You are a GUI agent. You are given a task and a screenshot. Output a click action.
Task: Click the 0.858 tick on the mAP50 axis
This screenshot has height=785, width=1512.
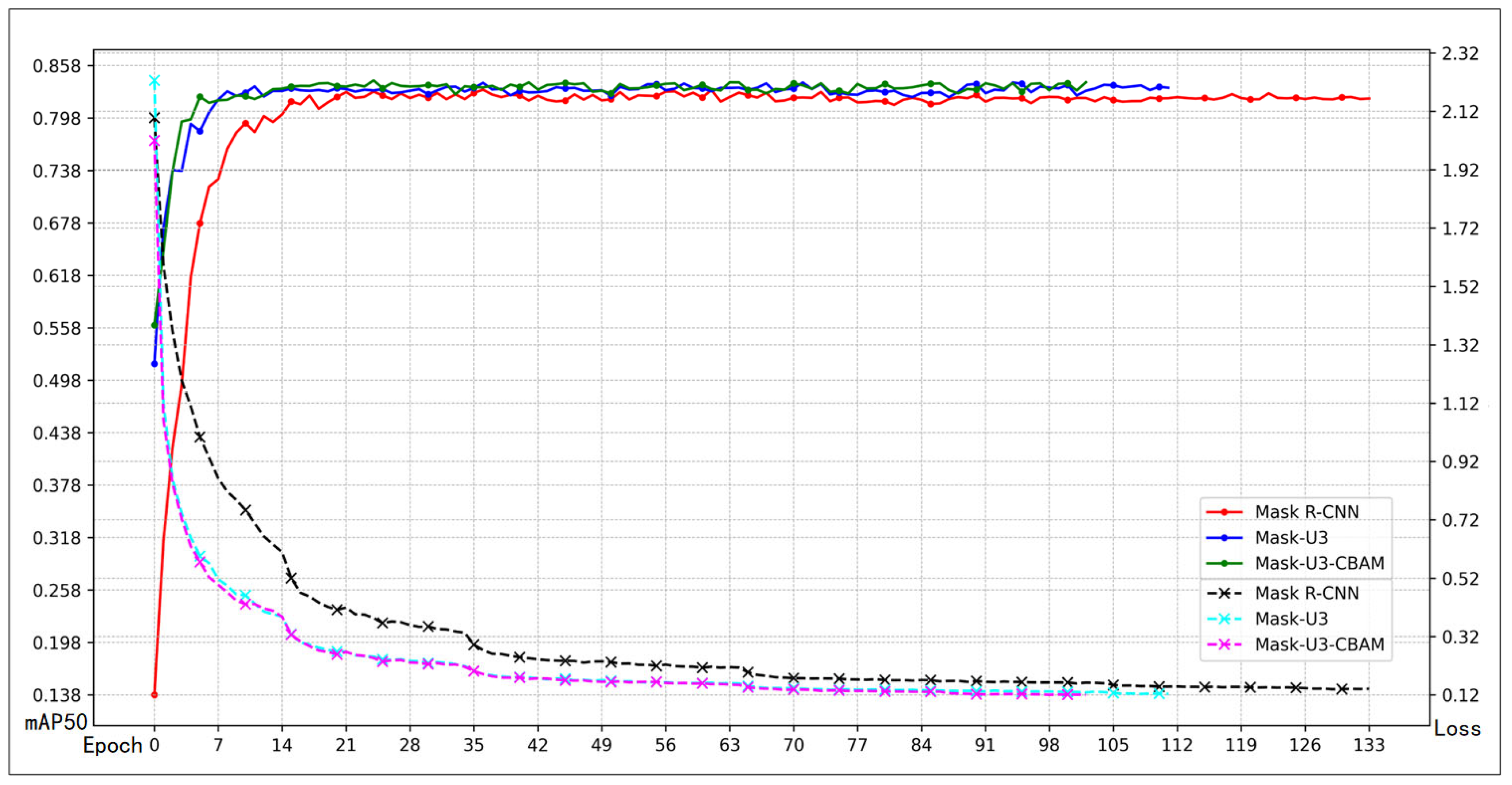[x=57, y=66]
